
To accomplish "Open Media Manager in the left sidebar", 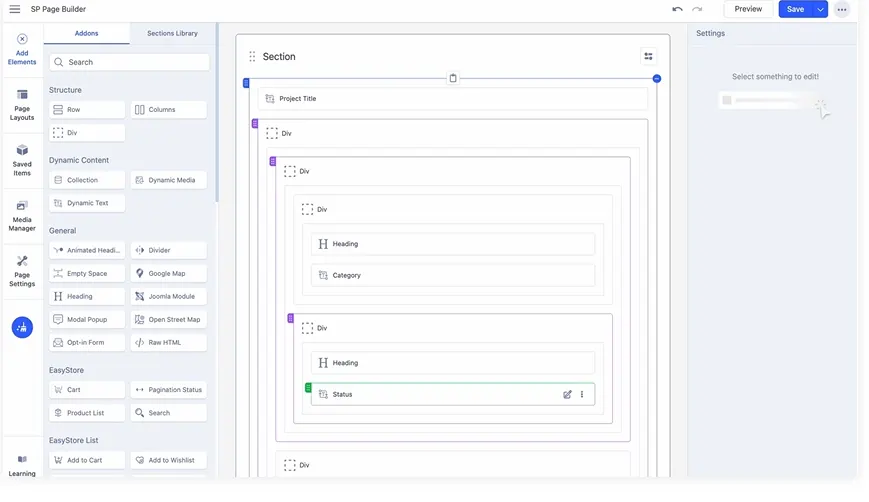I will tap(22, 215).
